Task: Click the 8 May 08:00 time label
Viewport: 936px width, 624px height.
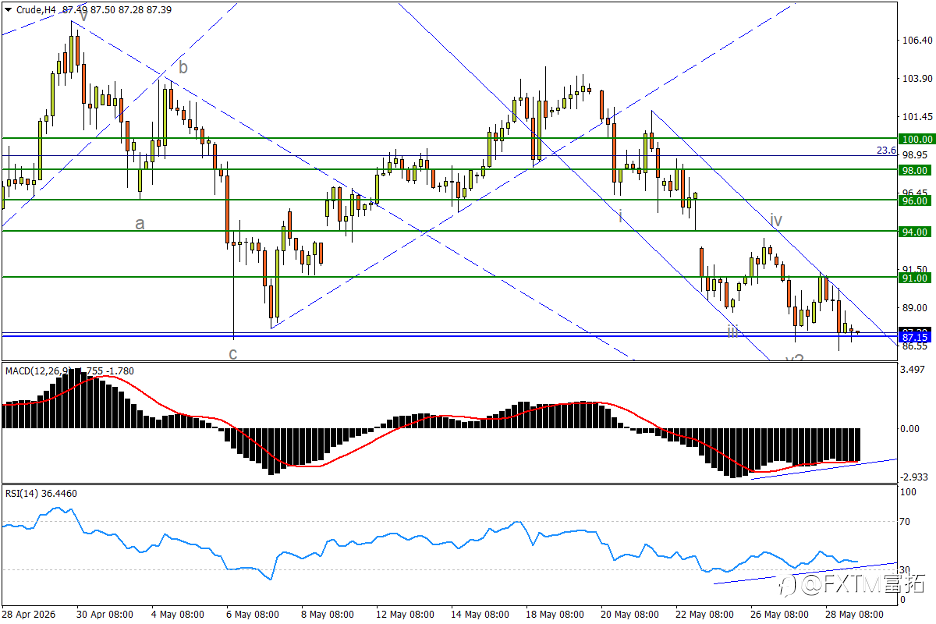Action: [327, 614]
